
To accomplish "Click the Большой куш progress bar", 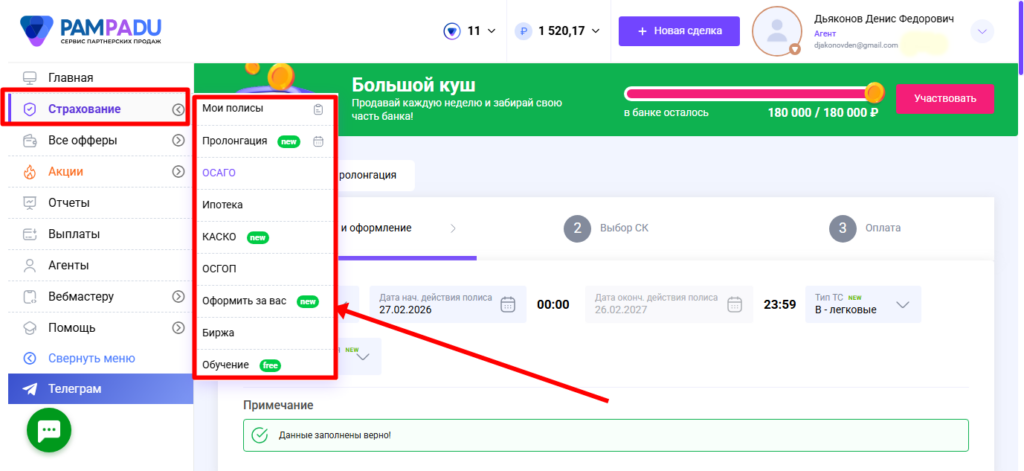I will [752, 93].
